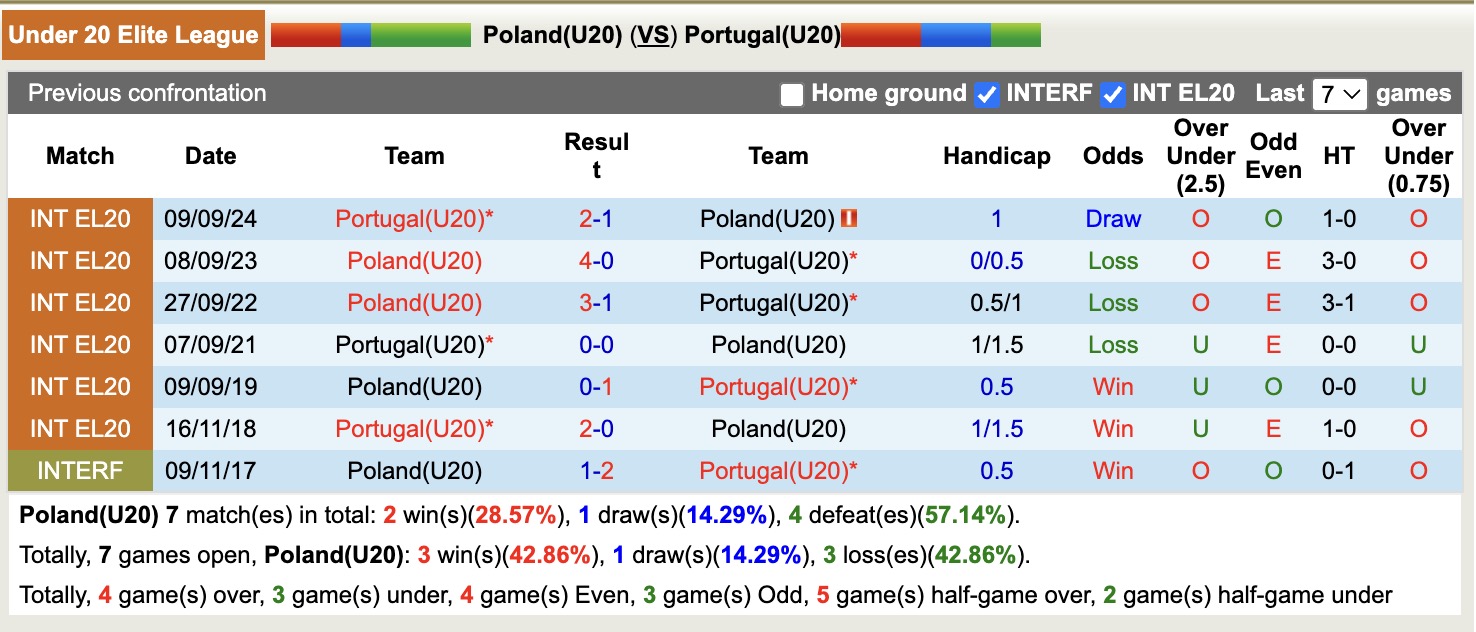Click the INT EL20 badge for 09/09/24
Screen dimensions: 1476x632
[80, 219]
